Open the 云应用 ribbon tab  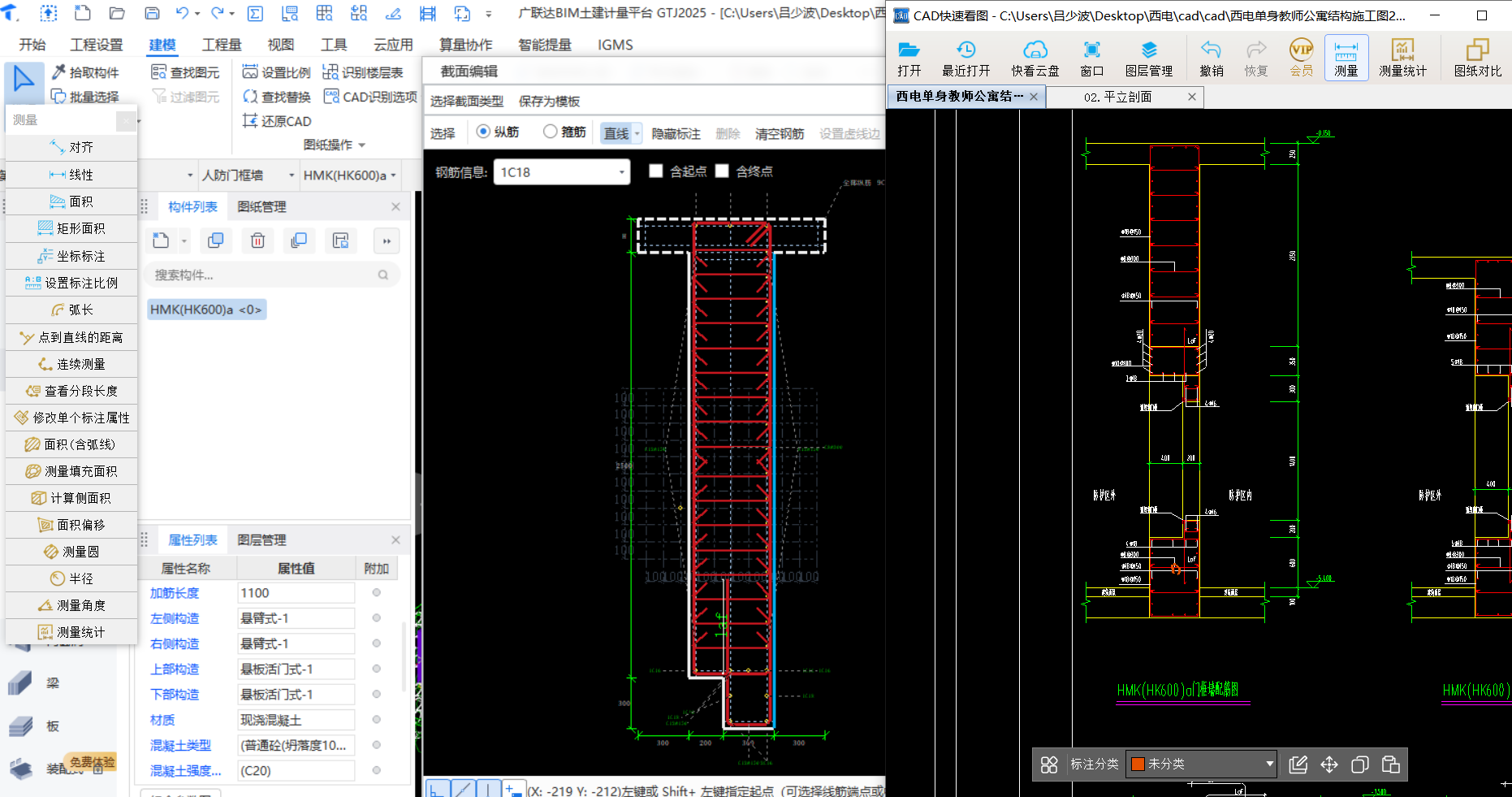click(393, 45)
